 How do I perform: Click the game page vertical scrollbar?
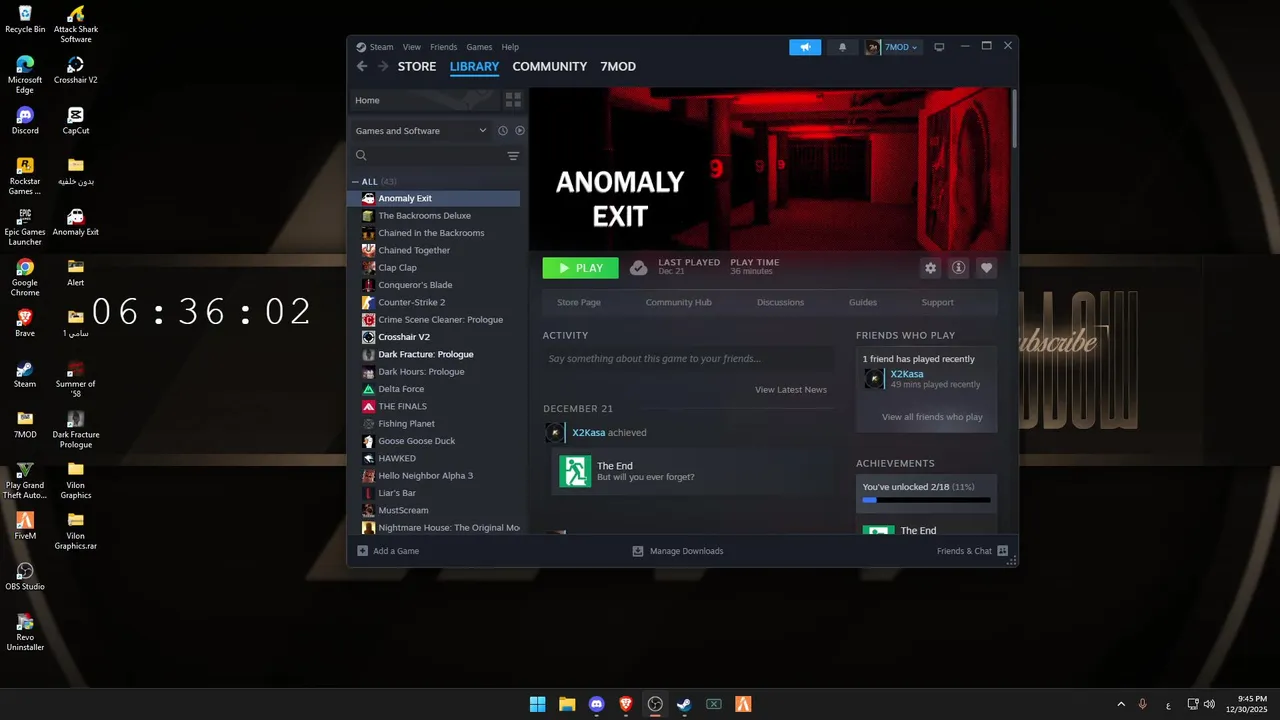(x=1014, y=118)
